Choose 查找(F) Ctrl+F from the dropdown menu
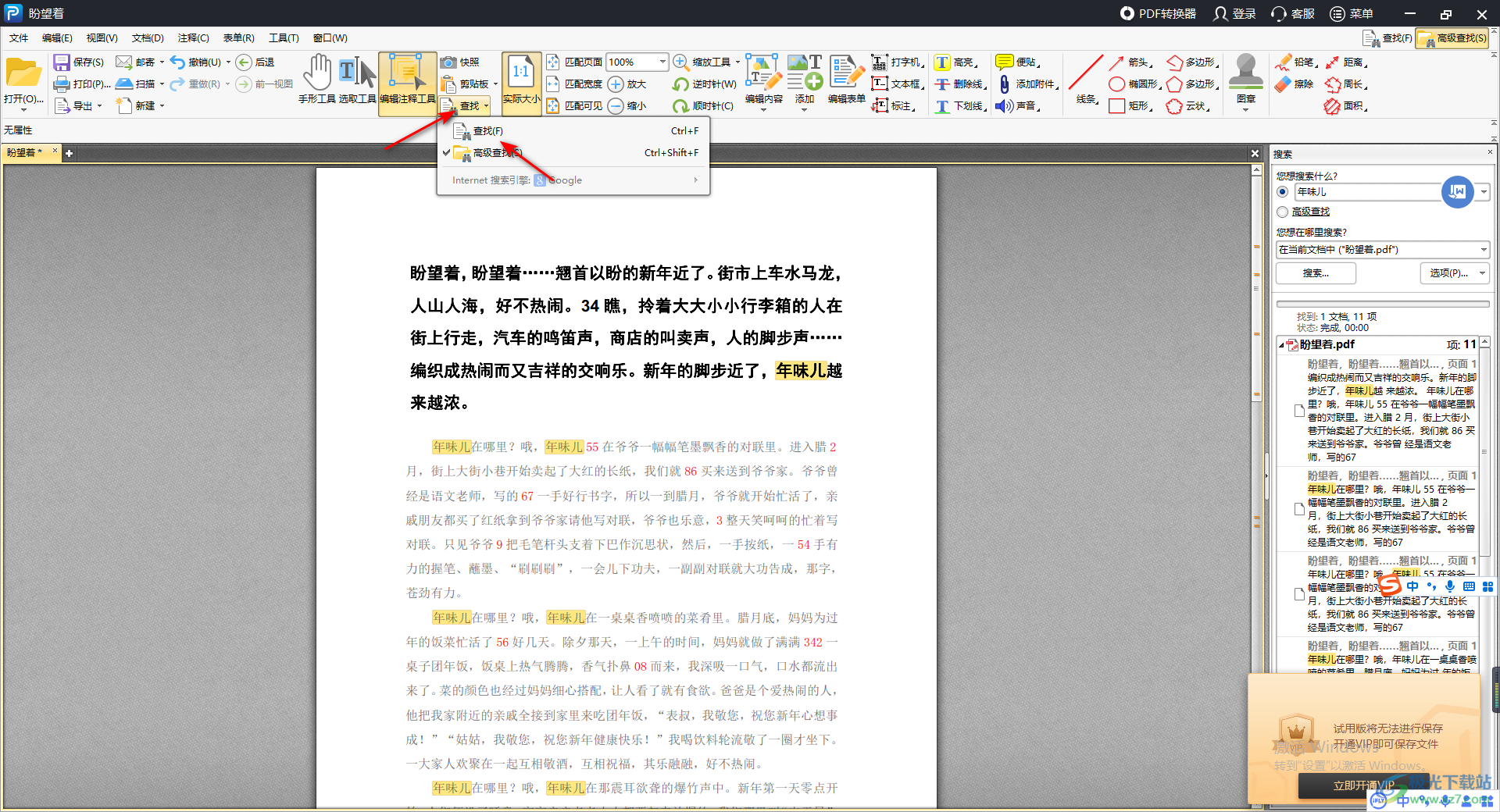The width and height of the screenshot is (1500, 812). [574, 131]
